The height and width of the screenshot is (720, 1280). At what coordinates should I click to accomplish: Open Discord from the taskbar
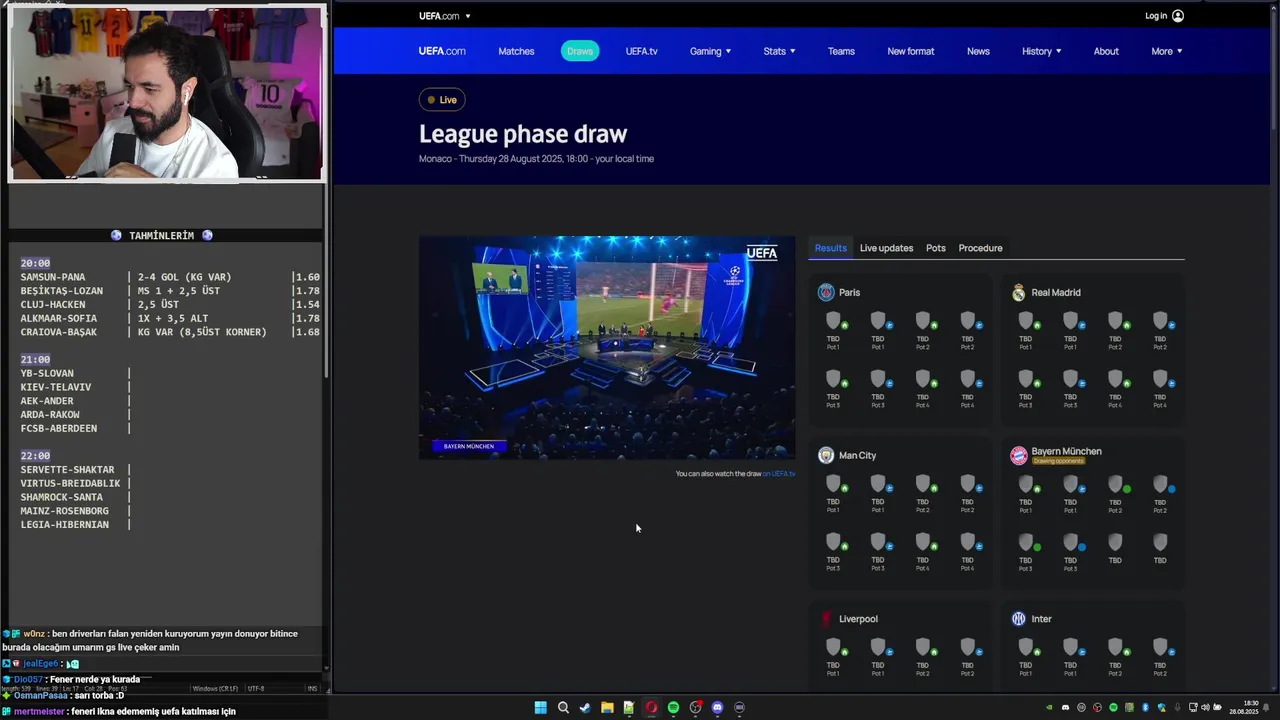coord(717,707)
